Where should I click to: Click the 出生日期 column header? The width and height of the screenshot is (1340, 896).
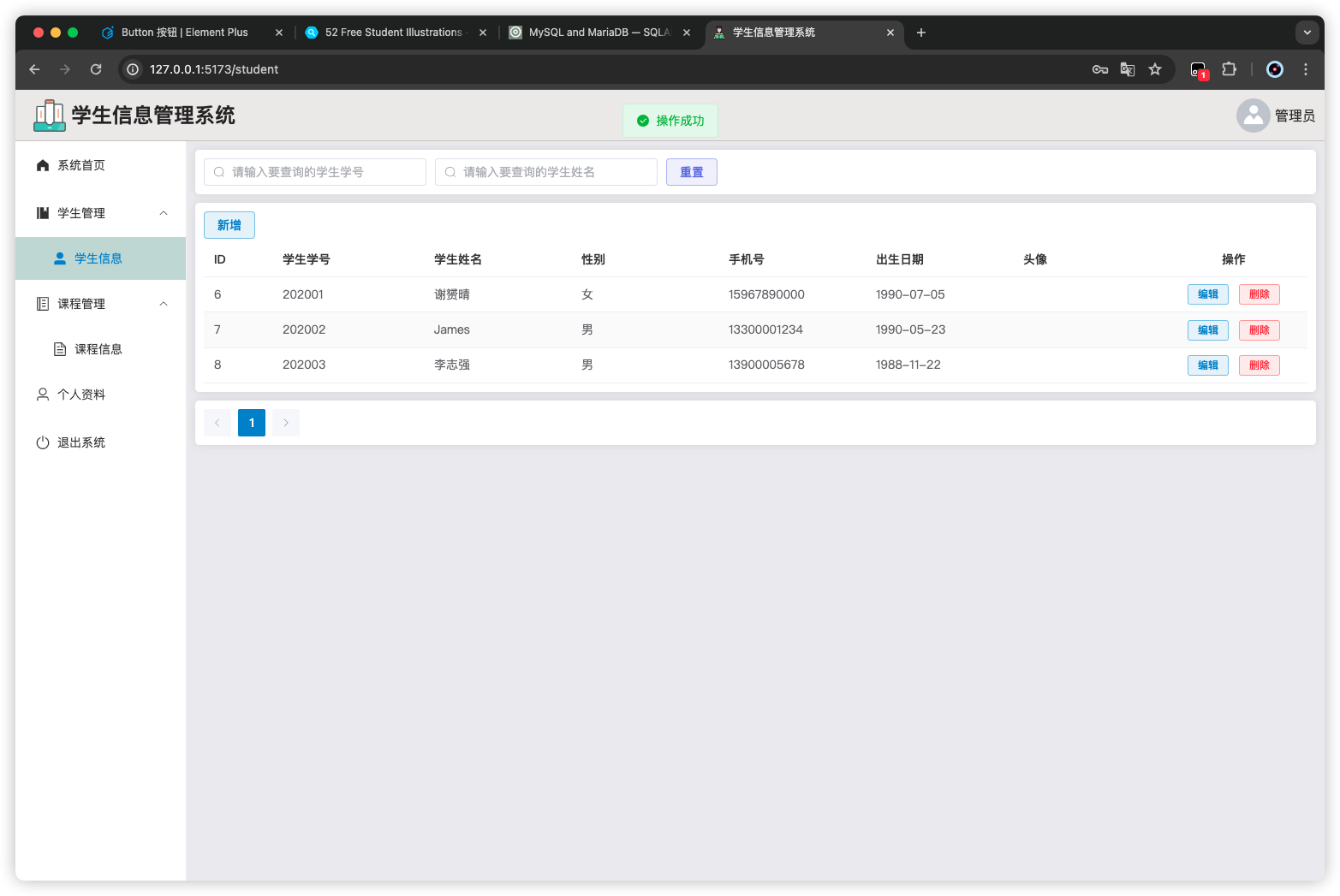pos(900,259)
